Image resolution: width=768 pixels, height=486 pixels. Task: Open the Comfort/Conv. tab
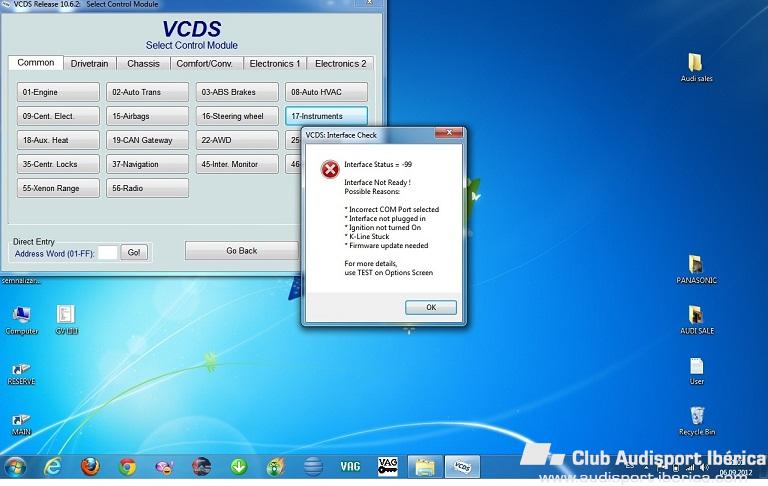[204, 64]
